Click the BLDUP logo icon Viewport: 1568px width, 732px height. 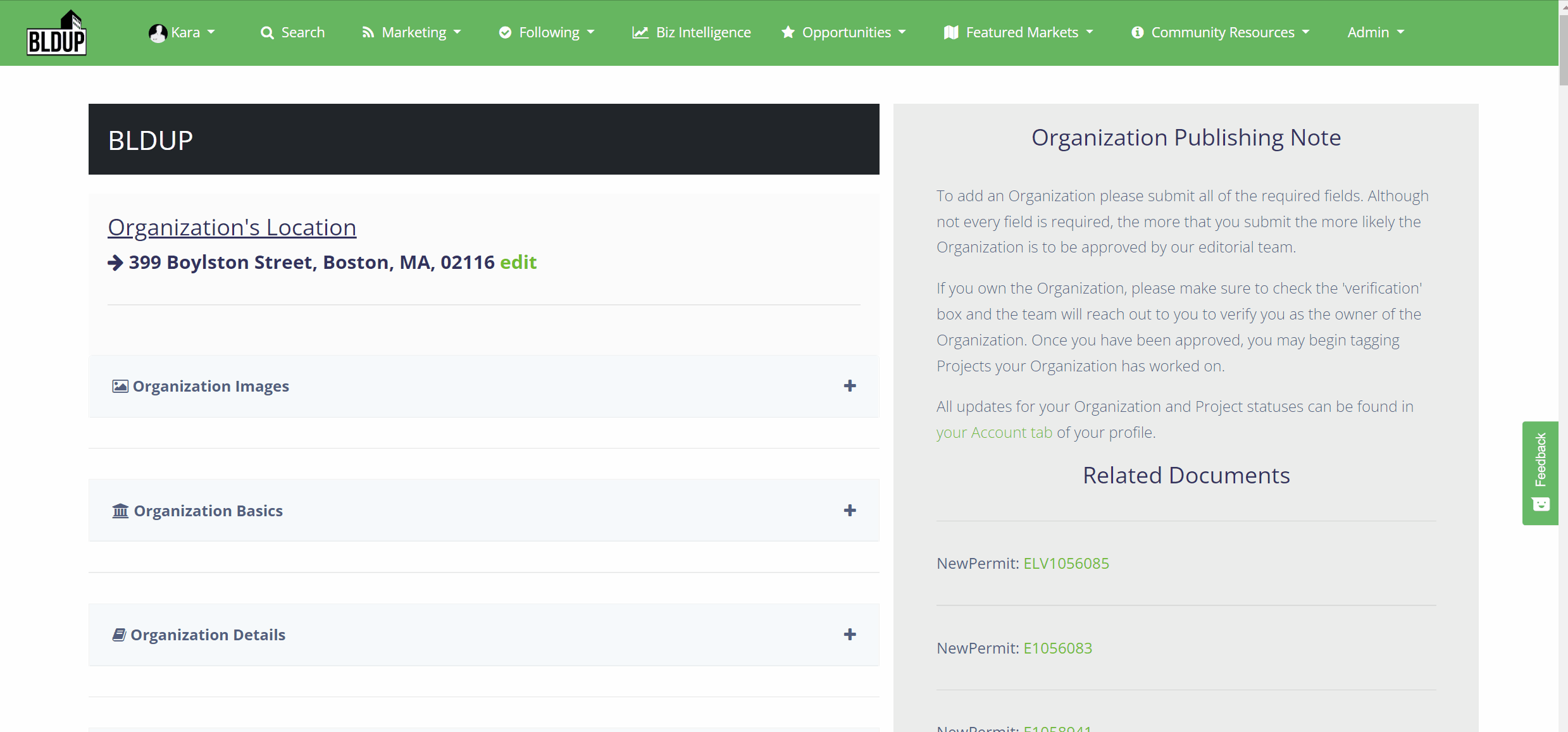click(56, 33)
